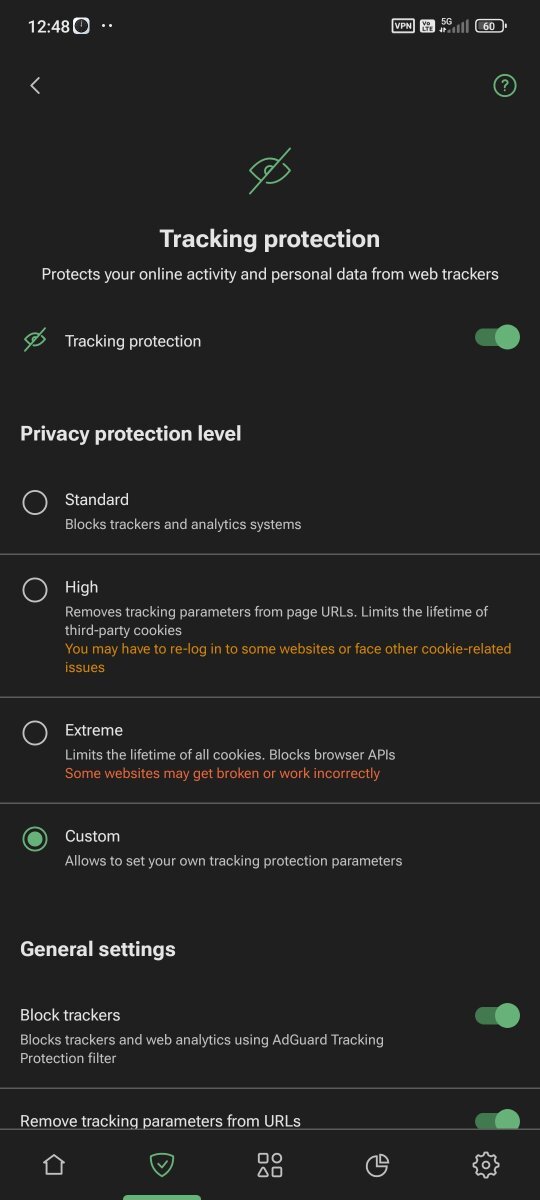Tap the VPN status bar indicator
Image resolution: width=540 pixels, height=1200 pixels.
pos(402,26)
